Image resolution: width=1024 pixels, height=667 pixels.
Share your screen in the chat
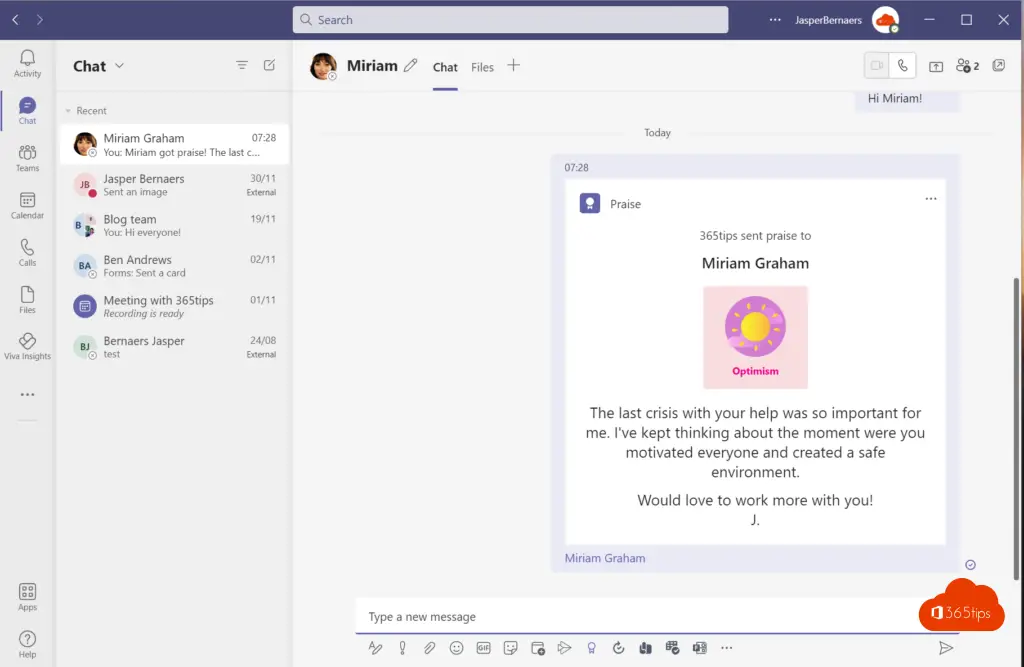tap(936, 66)
